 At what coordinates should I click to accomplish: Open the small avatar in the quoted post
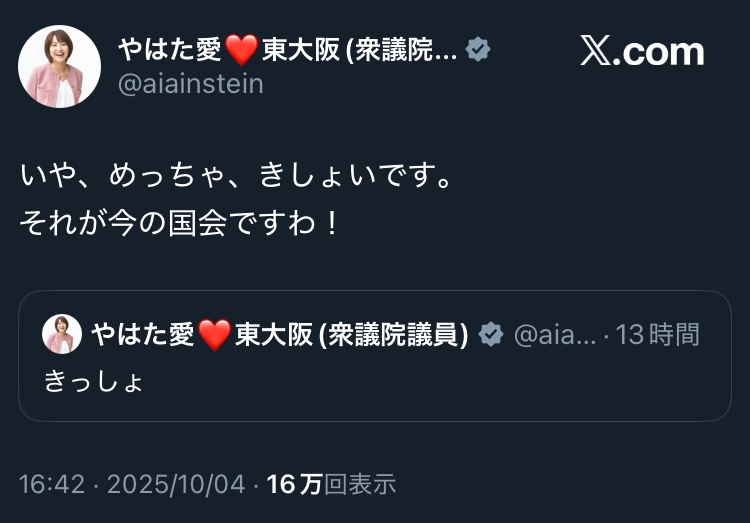62,334
